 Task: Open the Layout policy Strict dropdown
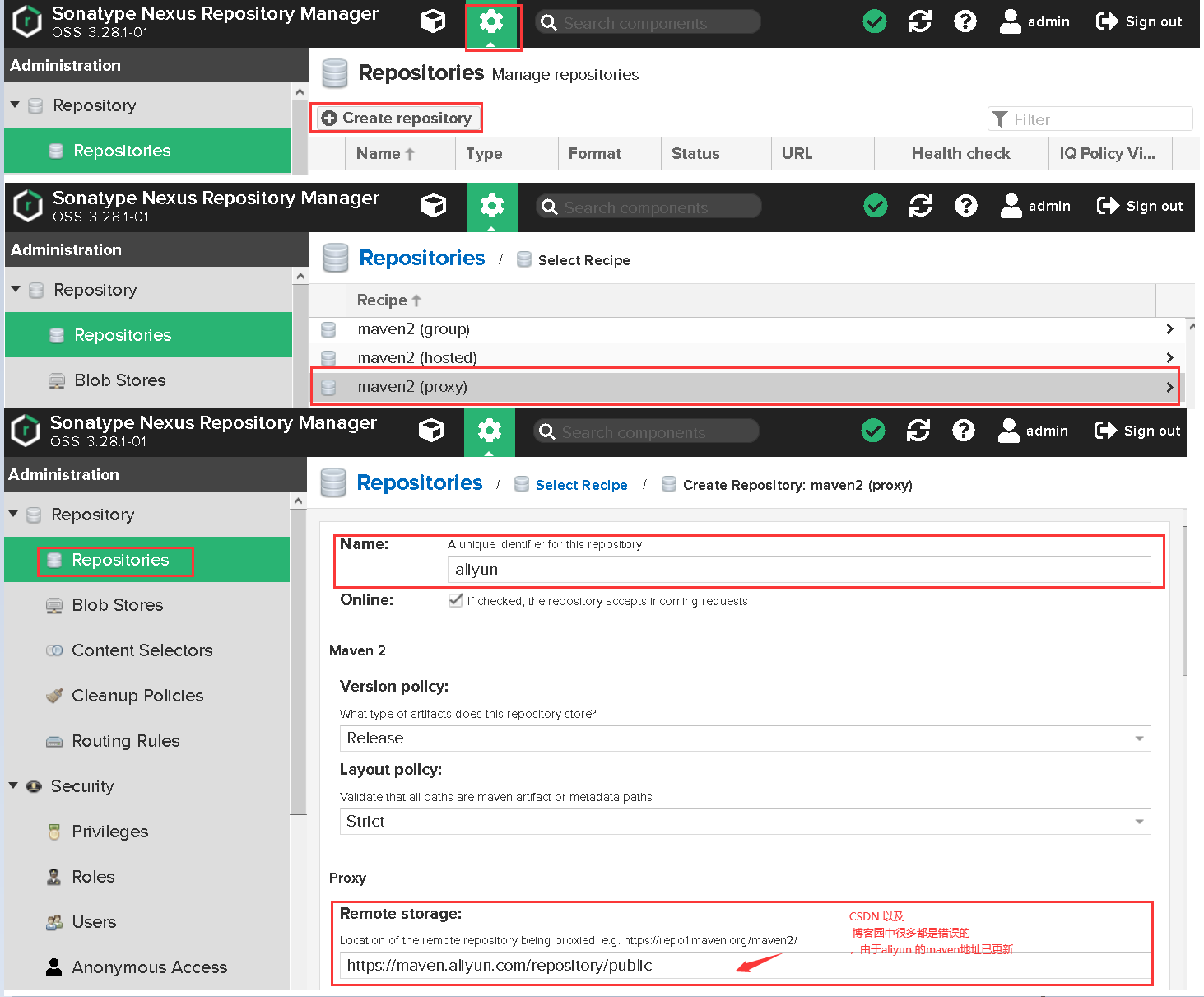coord(745,822)
